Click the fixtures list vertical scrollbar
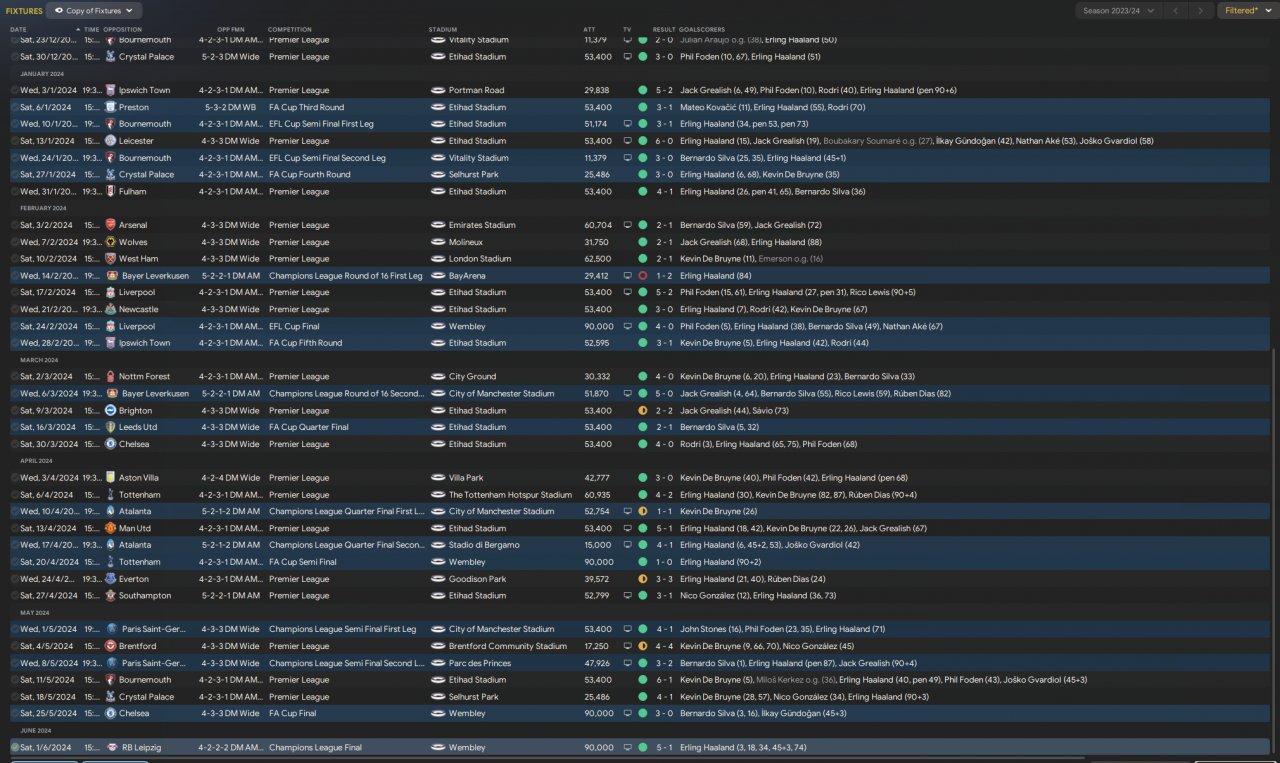Viewport: 1280px width, 763px height. (x=1275, y=550)
